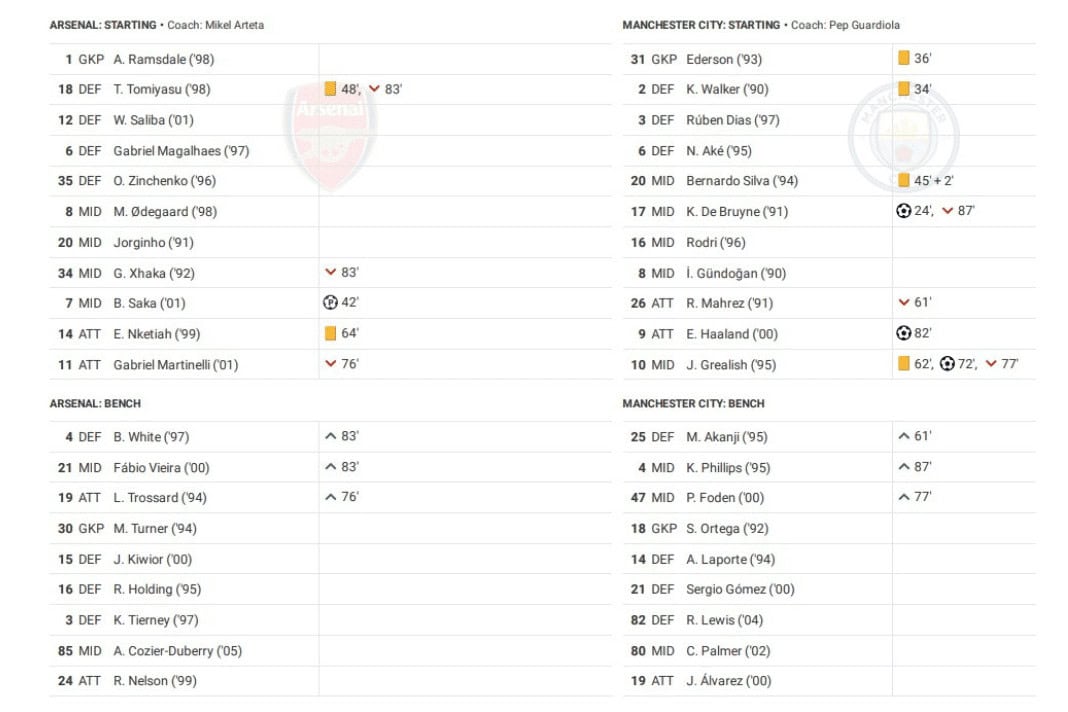
Task: Click Mahrez's red substitution-off arrow
Action: click(904, 303)
